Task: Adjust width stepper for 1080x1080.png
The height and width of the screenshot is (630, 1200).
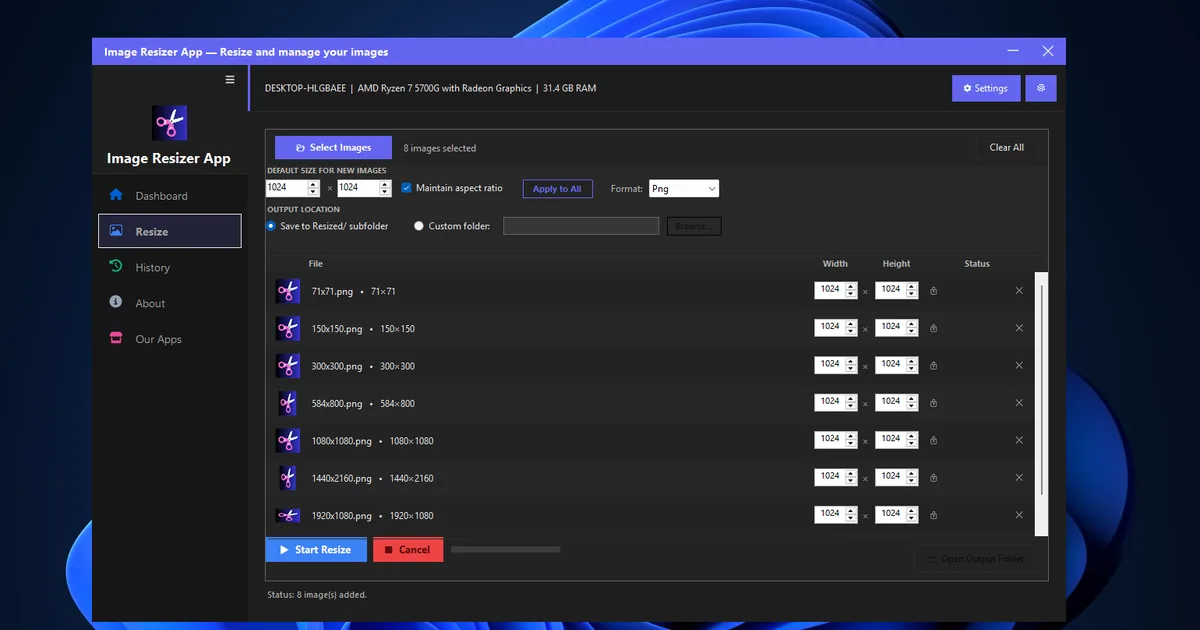Action: pyautogui.click(x=851, y=441)
